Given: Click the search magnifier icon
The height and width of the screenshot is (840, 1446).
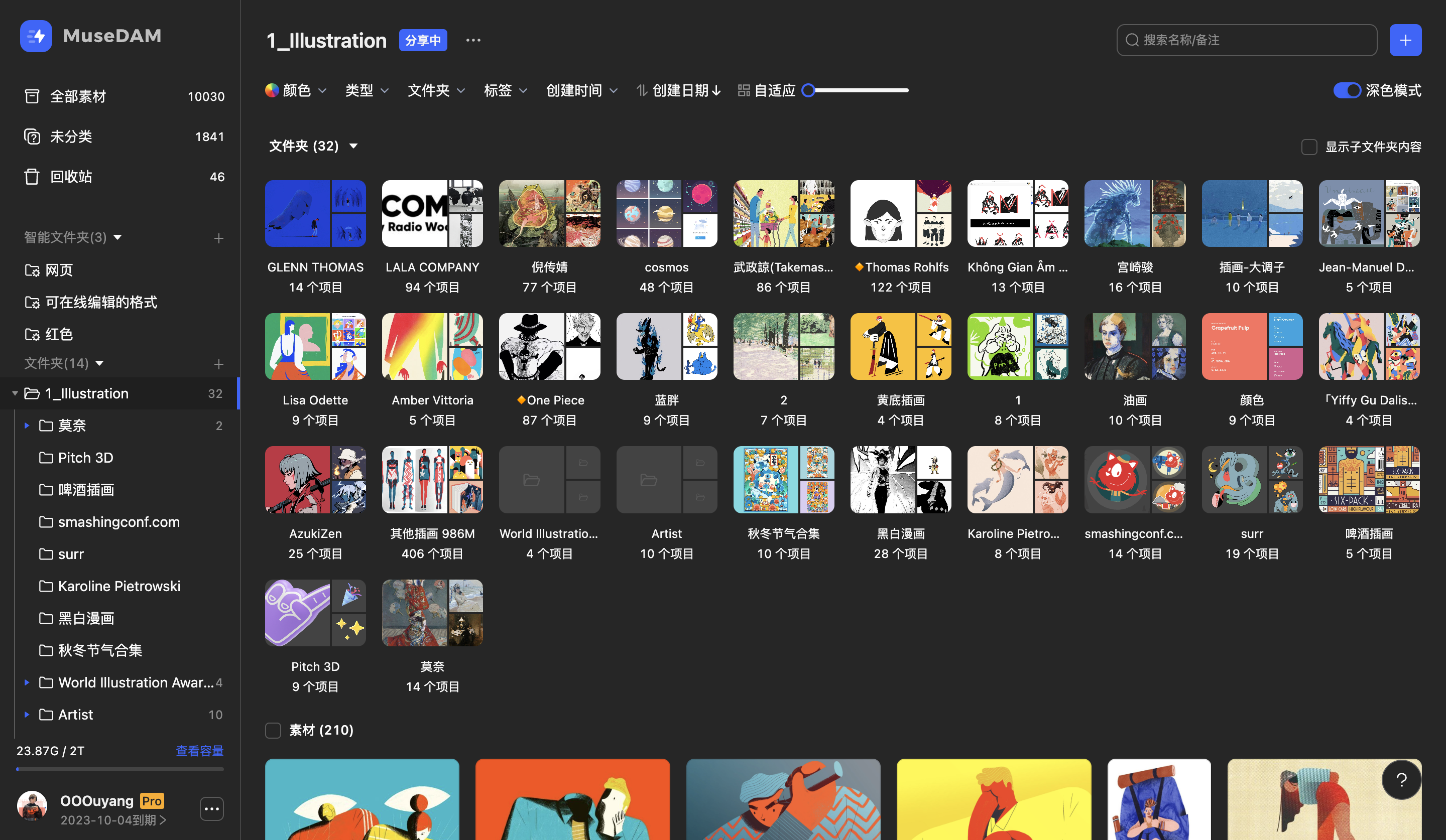Looking at the screenshot, I should click(x=1132, y=40).
